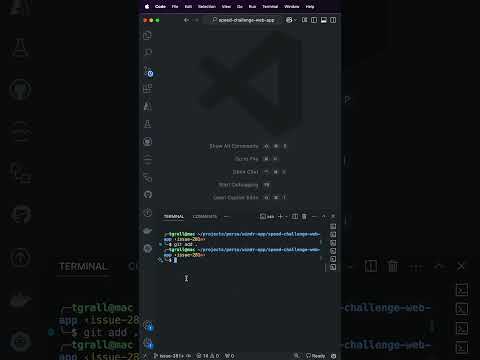Open the Code menu
Image resolution: width=480 pixels, height=360 pixels.
pyautogui.click(x=160, y=6)
